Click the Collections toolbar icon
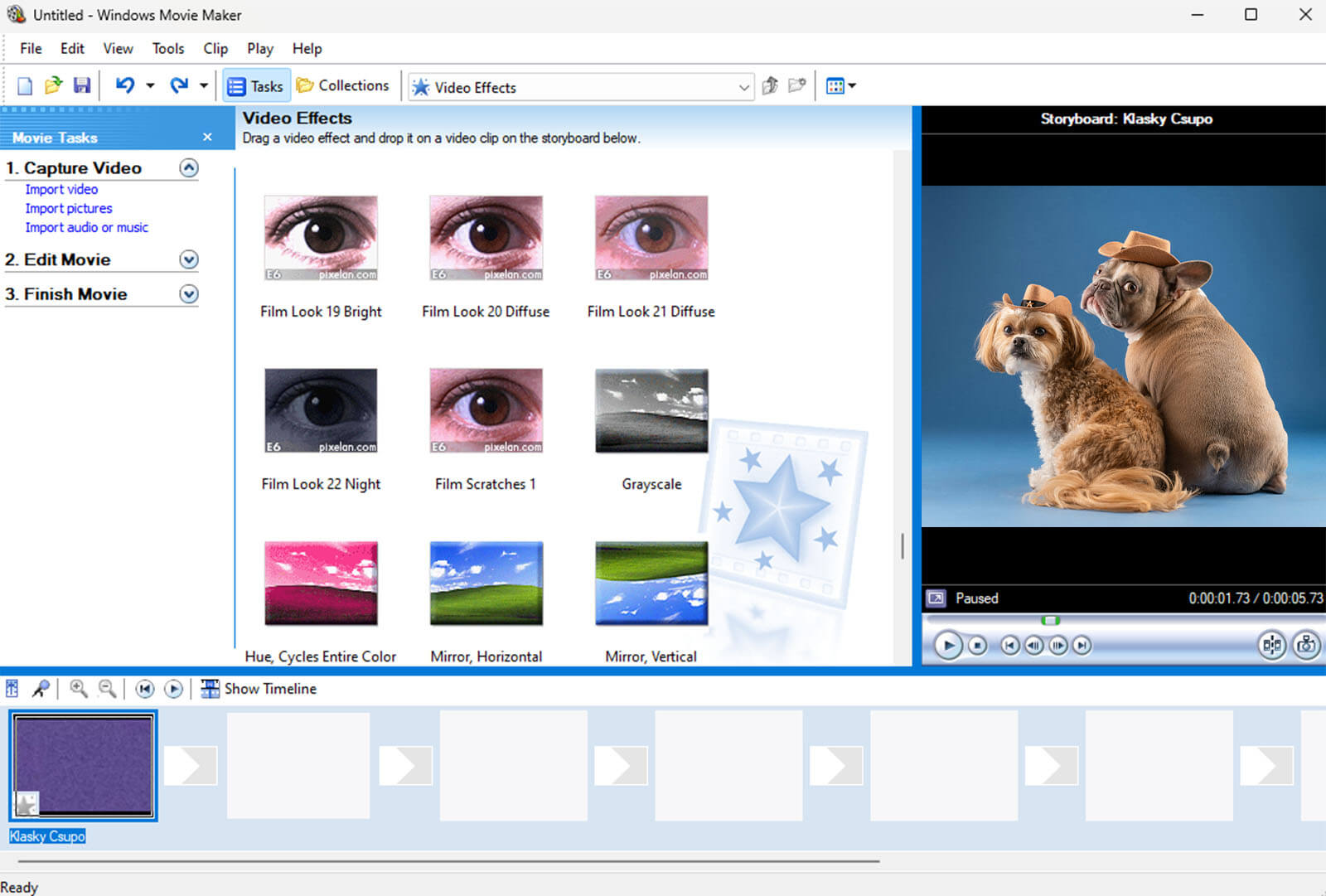1326x896 pixels. tap(344, 85)
